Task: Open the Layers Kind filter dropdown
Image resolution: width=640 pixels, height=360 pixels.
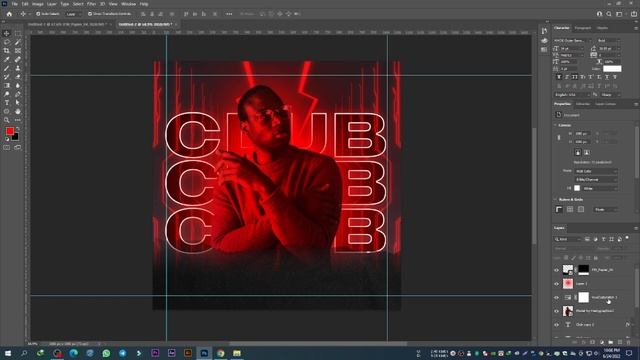Action: click(x=568, y=239)
